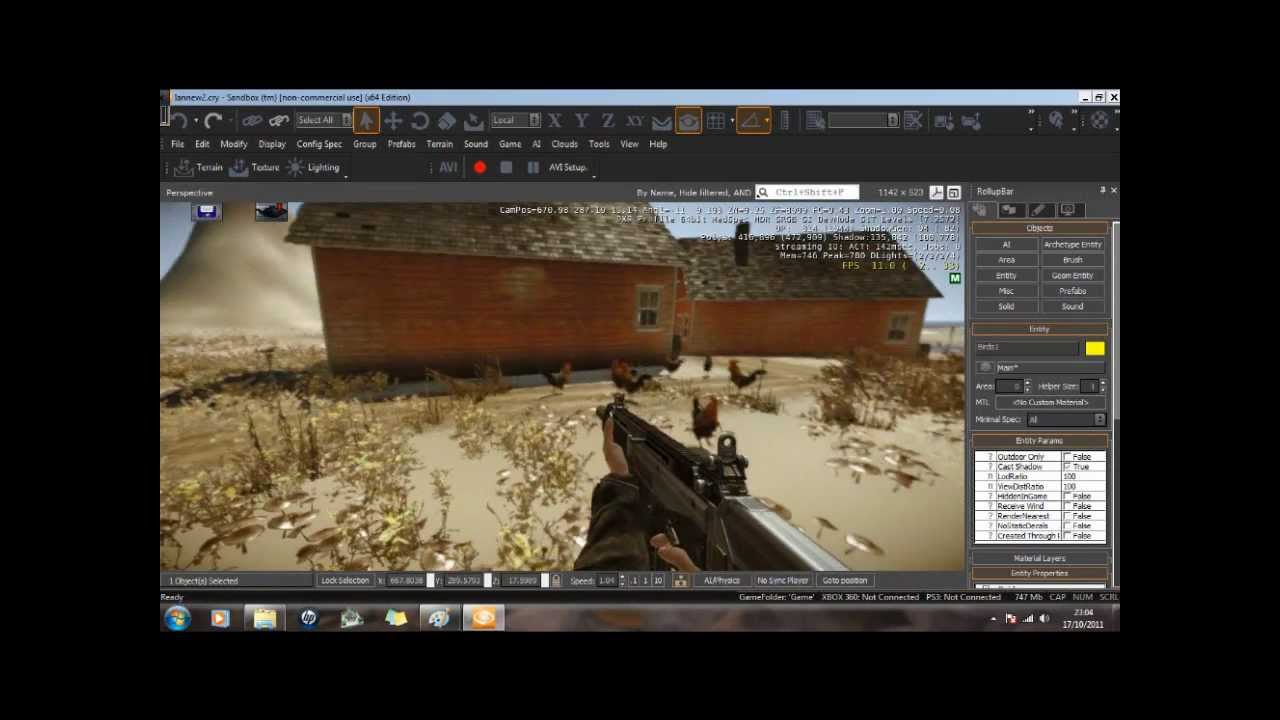Viewport: 1280px width, 720px height.
Task: Toggle Receive Wind checkbox
Action: [1068, 506]
